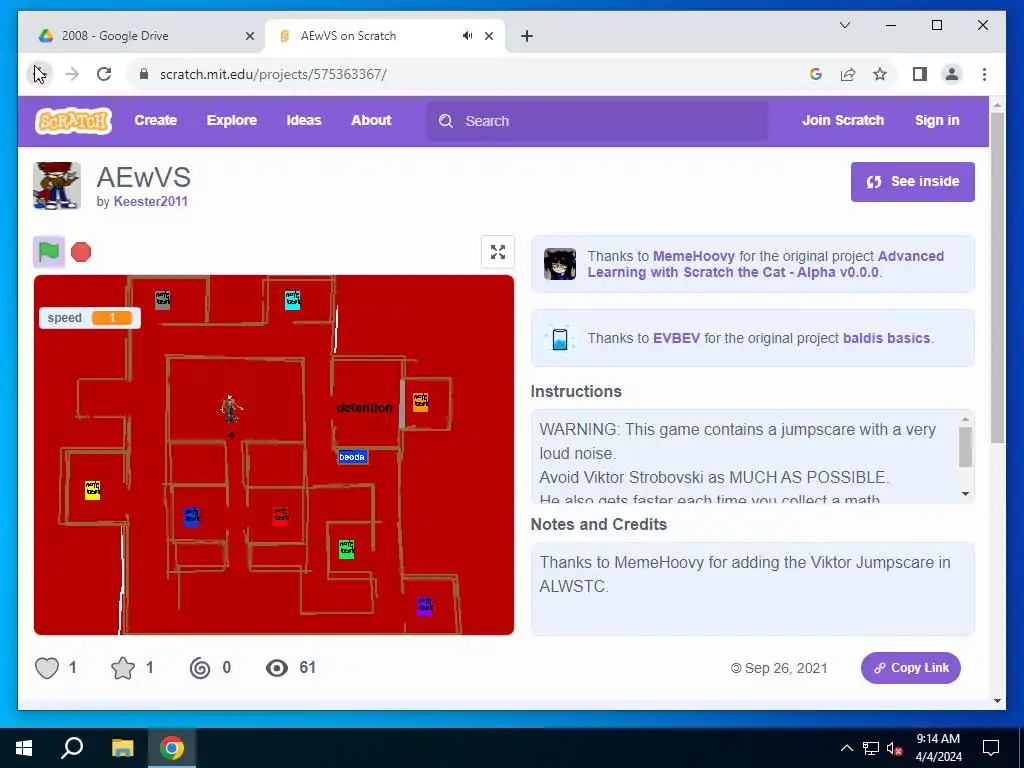Open the Keester2011 author link
Viewport: 1024px width, 768px height.
151,201
